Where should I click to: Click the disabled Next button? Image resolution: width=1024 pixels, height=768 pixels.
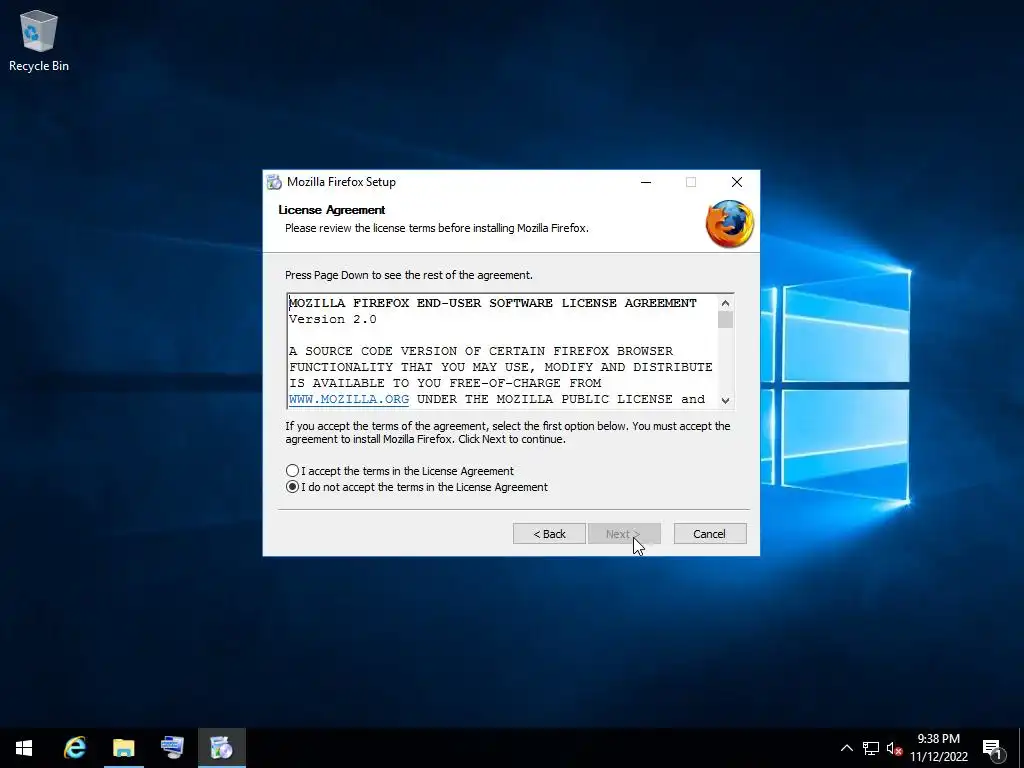click(624, 534)
